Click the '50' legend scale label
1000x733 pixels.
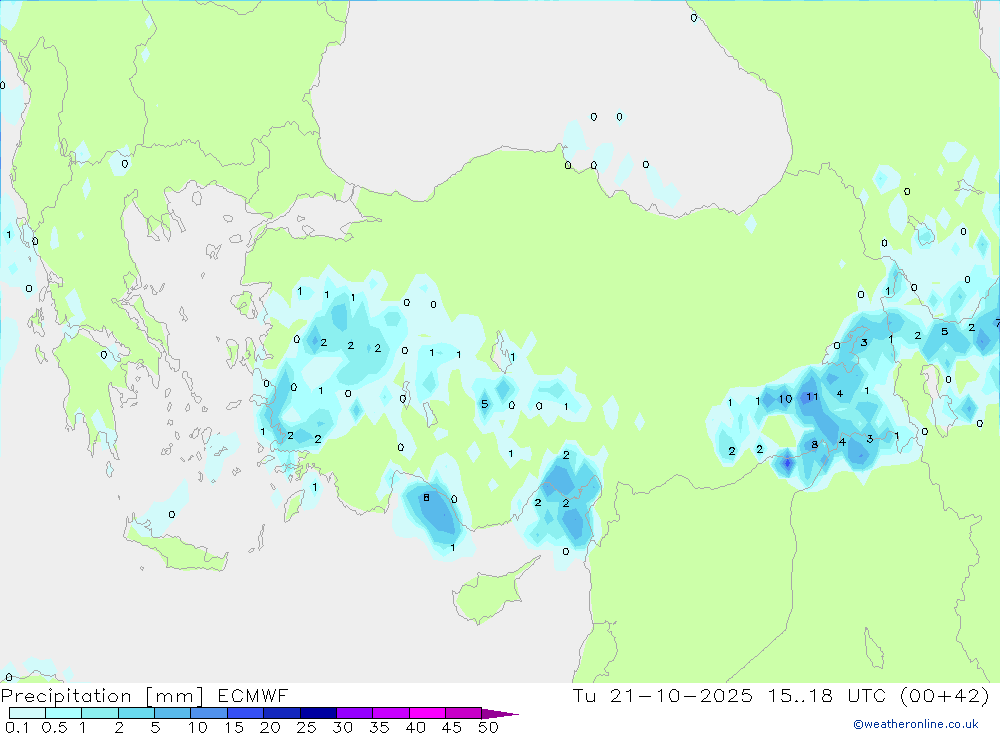click(x=488, y=727)
